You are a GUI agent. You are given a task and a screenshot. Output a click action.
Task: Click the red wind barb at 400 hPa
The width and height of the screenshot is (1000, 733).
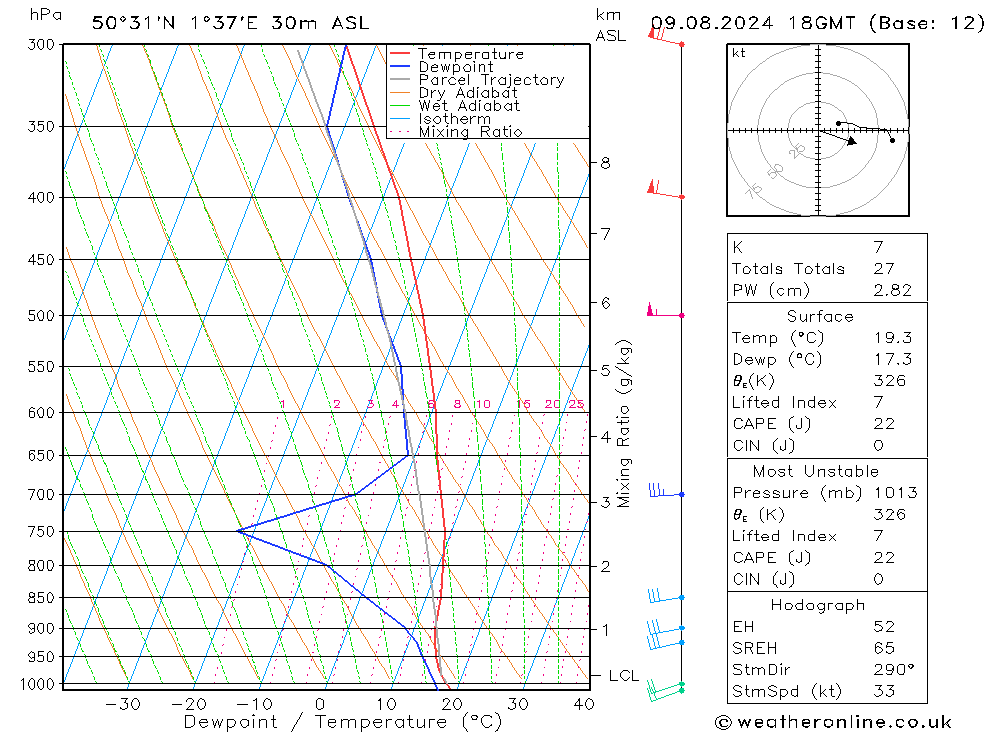pos(666,189)
